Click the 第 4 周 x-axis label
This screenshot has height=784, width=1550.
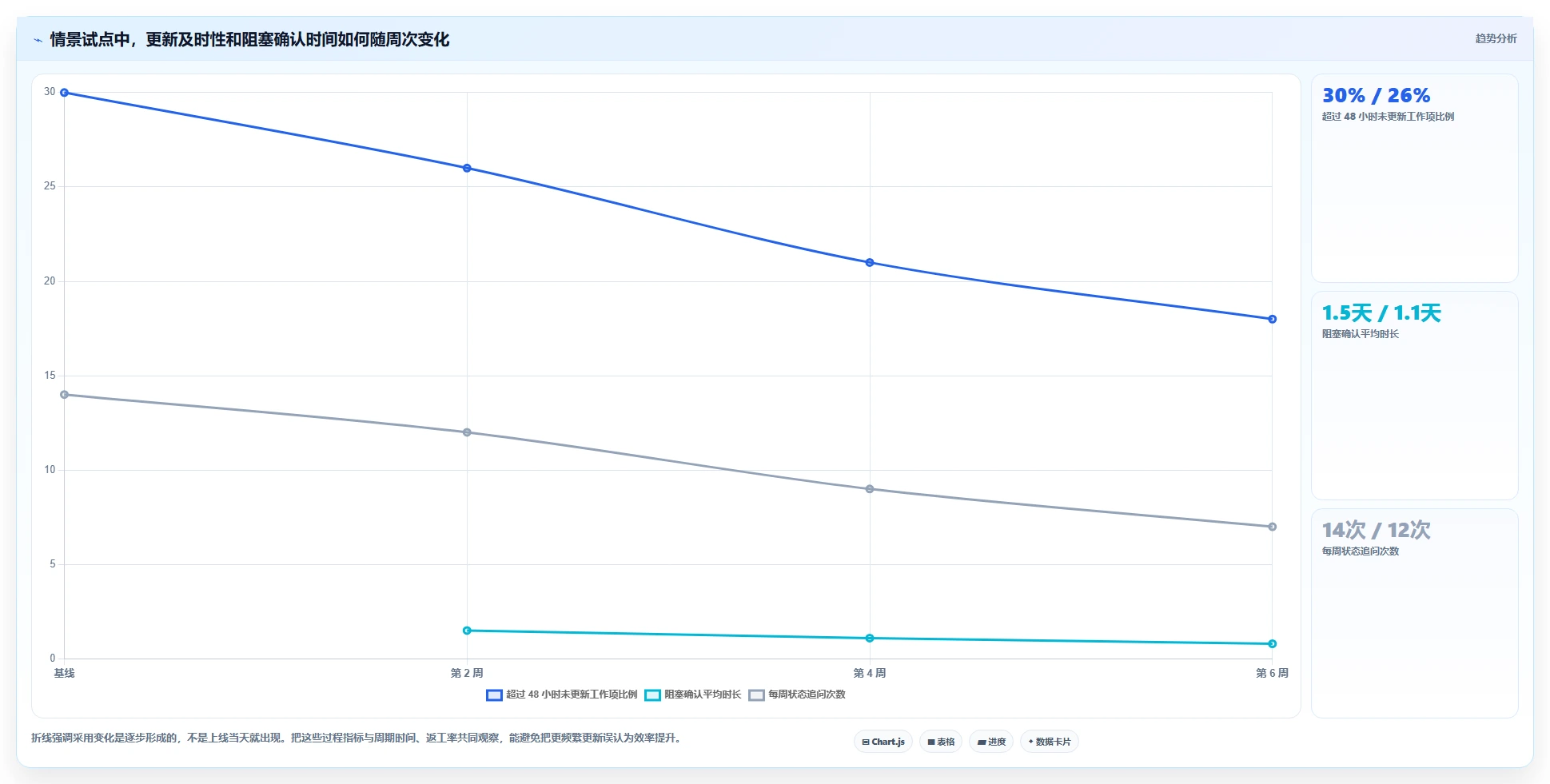pyautogui.click(x=870, y=673)
